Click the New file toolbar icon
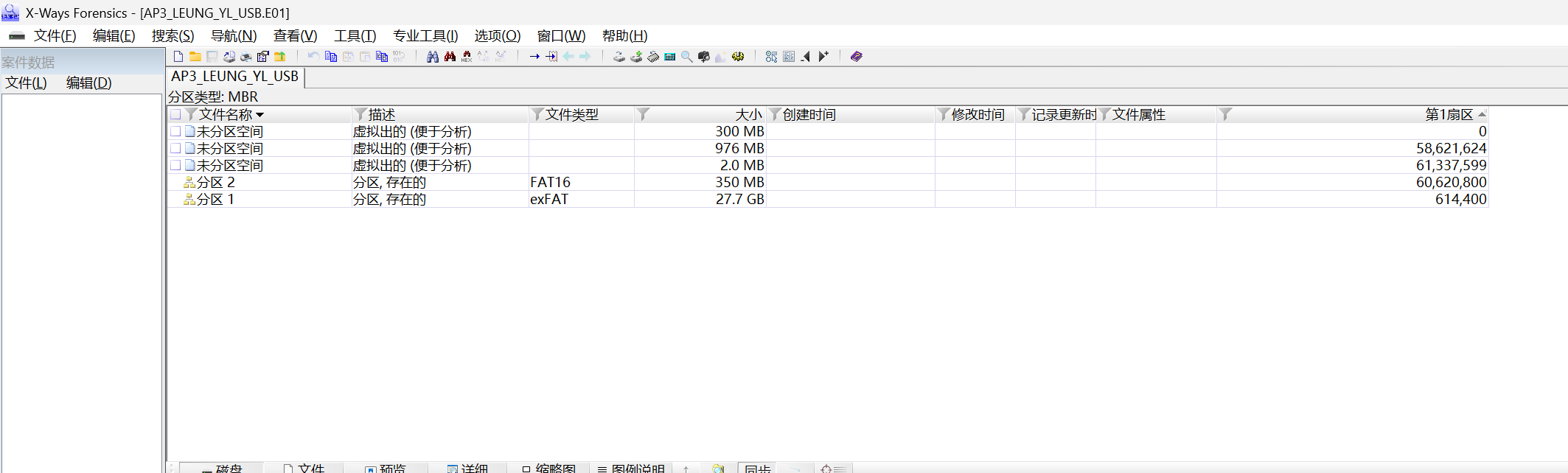Image resolution: width=1568 pixels, height=473 pixels. [178, 57]
